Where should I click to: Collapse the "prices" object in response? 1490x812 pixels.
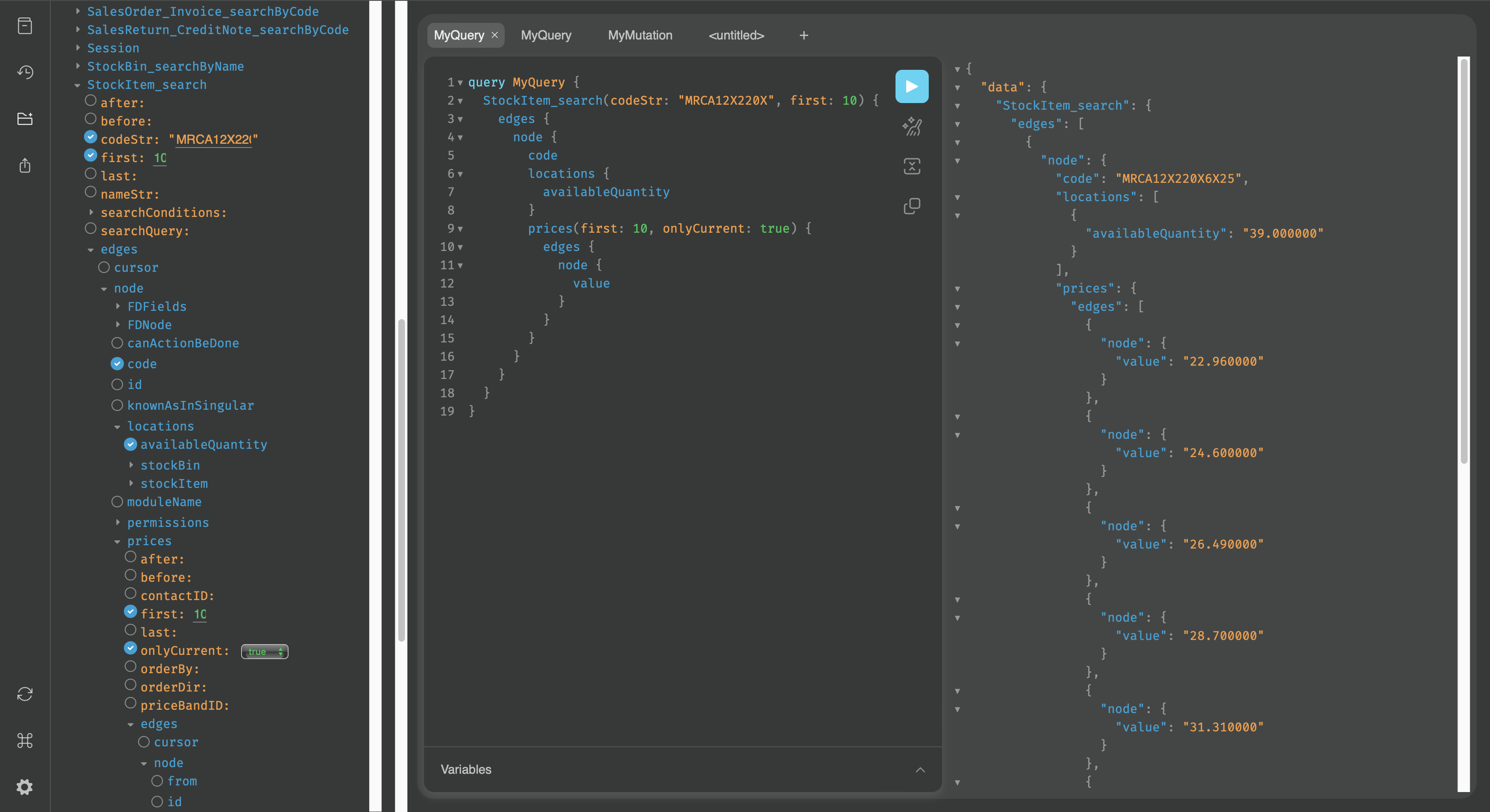[x=957, y=288]
